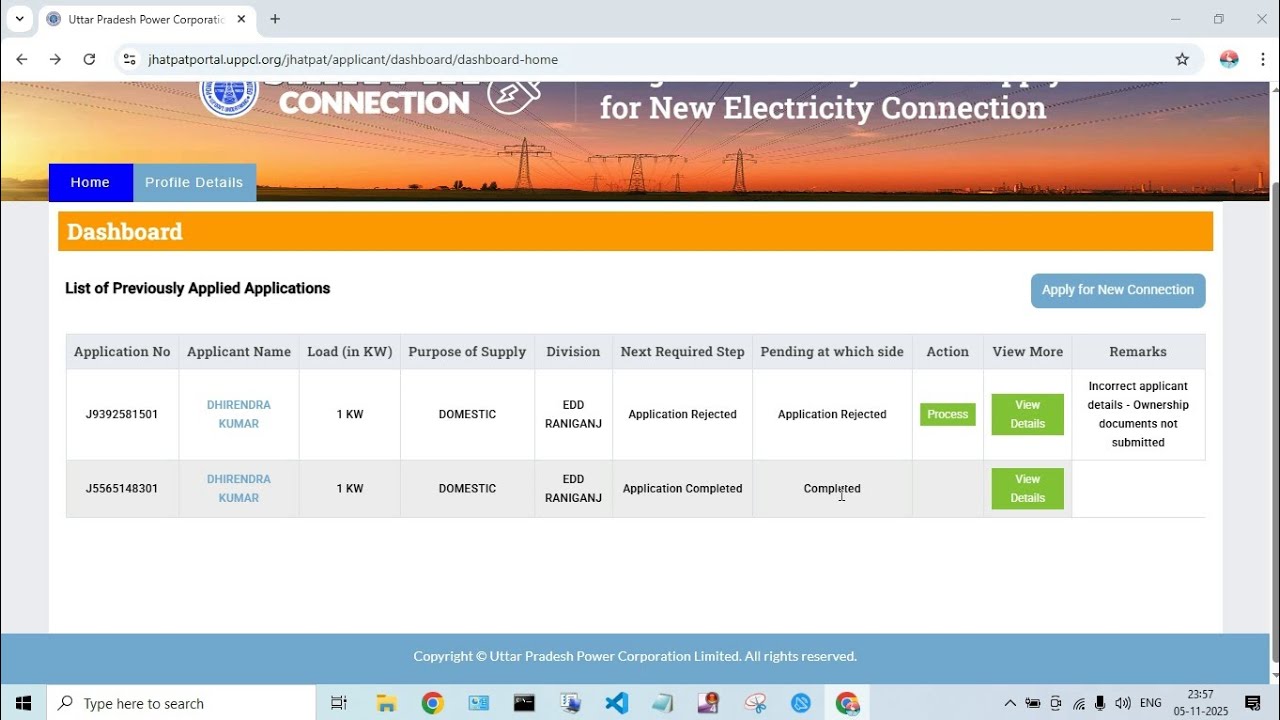This screenshot has height=720, width=1280.
Task: Click the Completed pending-side cell
Action: point(832,488)
